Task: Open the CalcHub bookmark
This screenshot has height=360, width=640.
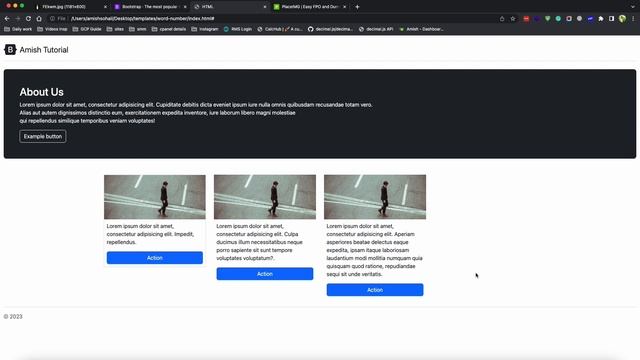Action: point(280,29)
